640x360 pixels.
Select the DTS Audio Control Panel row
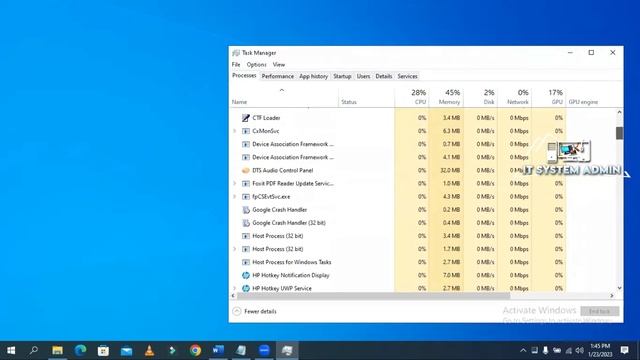[423, 170]
